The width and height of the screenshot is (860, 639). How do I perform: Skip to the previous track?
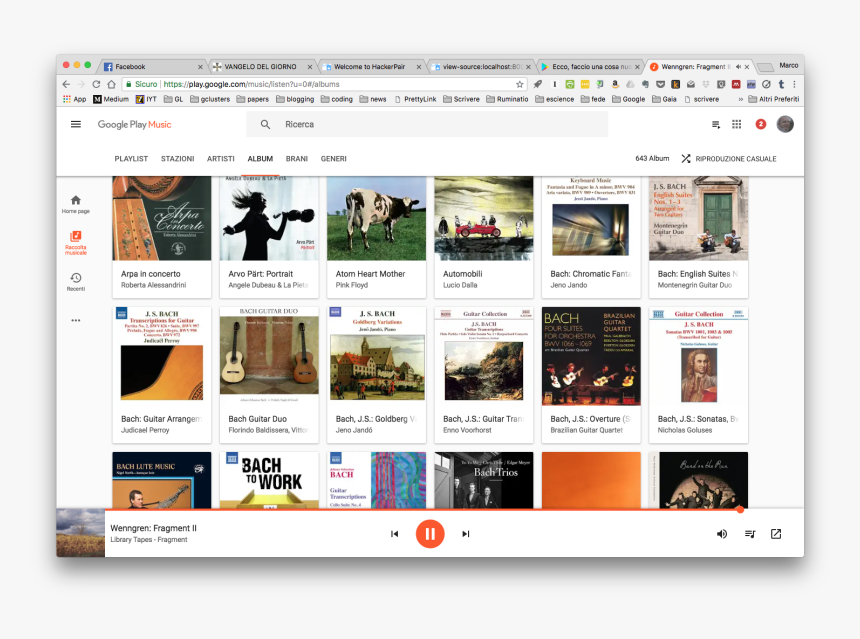(x=394, y=534)
